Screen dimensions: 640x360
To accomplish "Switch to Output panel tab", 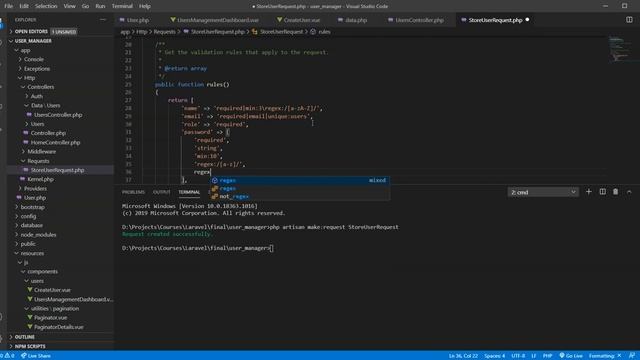I will 162,192.
